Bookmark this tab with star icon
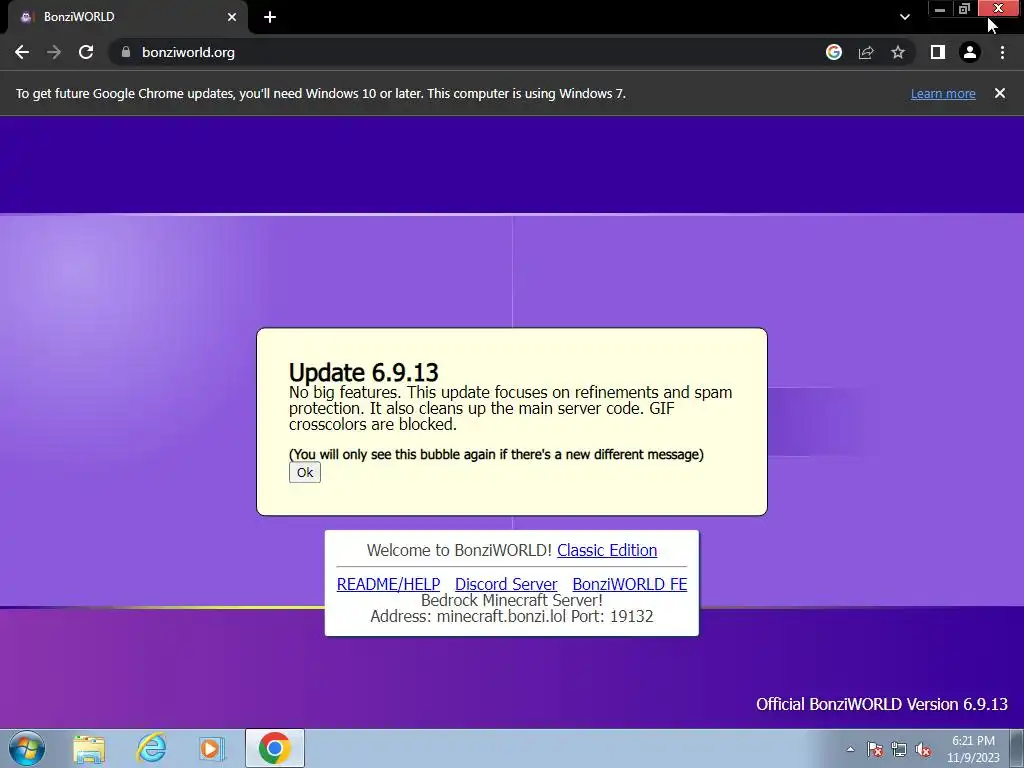 pos(898,52)
